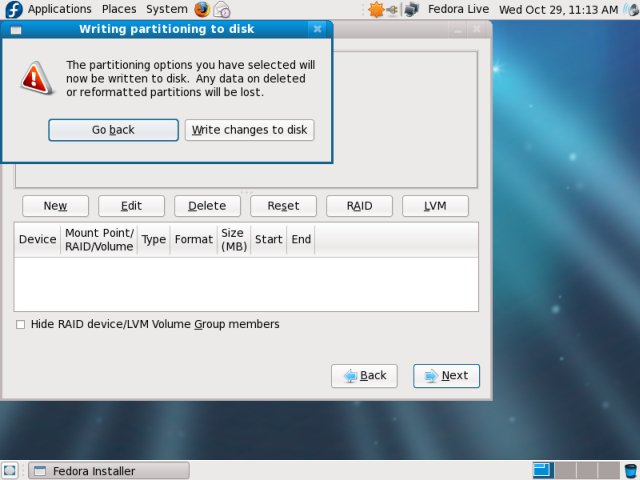Click the dialog window menu icon

16,30
